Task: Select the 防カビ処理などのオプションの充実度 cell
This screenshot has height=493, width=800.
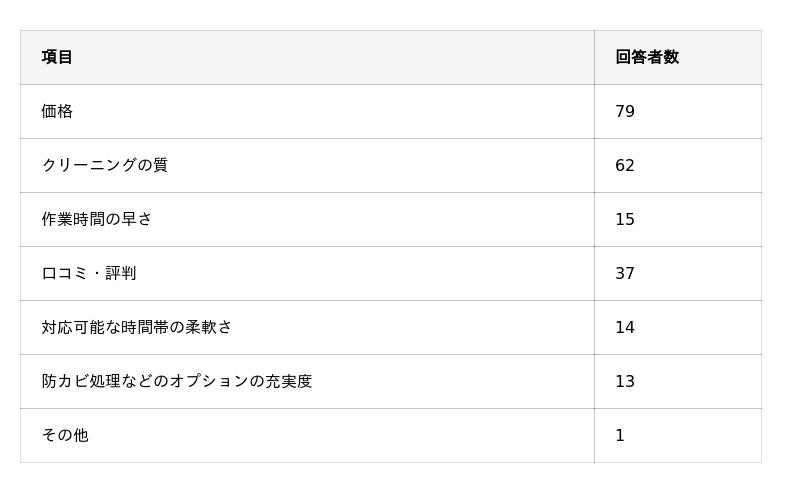Action: pyautogui.click(x=177, y=381)
